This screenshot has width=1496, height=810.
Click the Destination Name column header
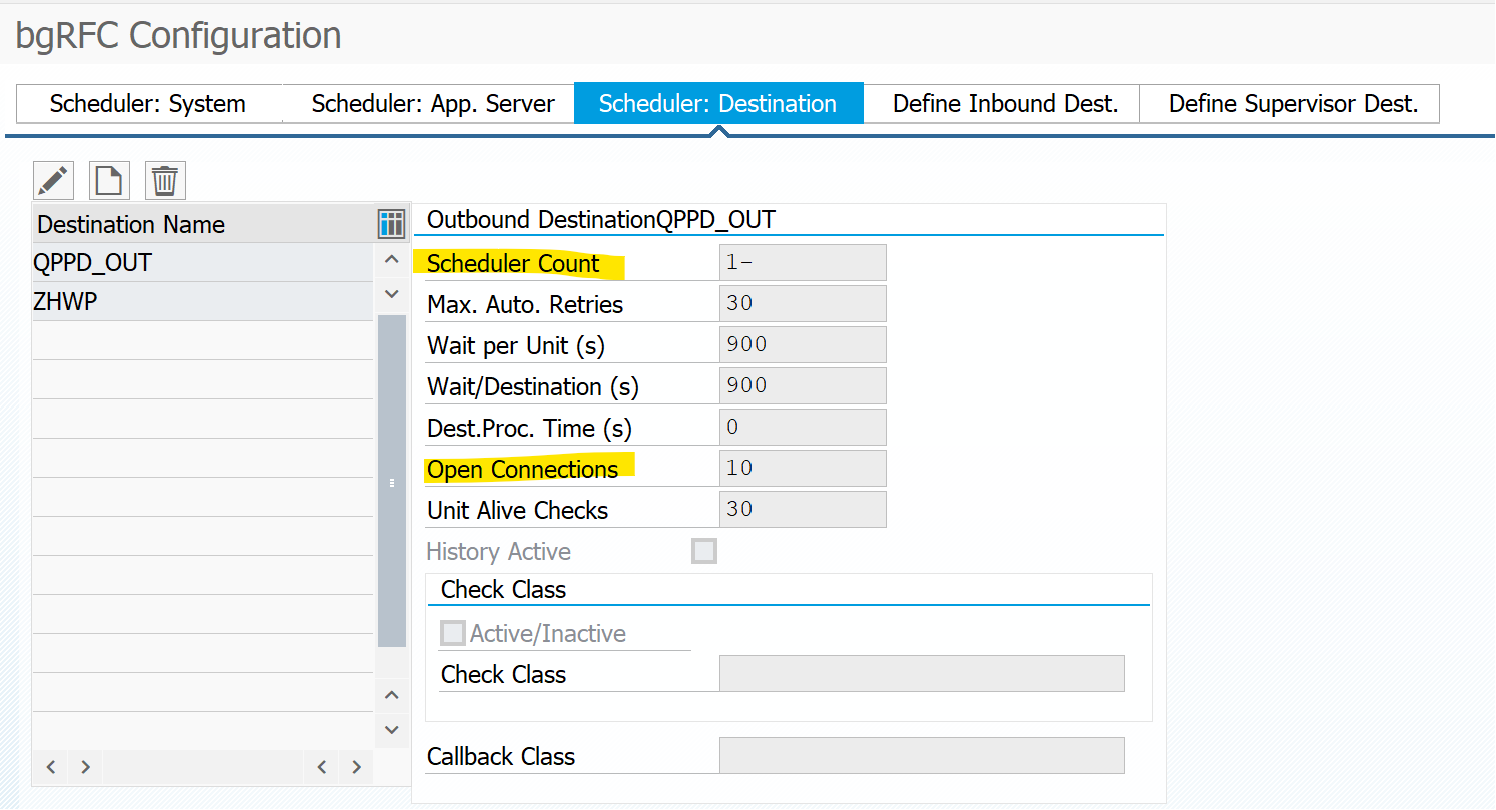tap(200, 224)
